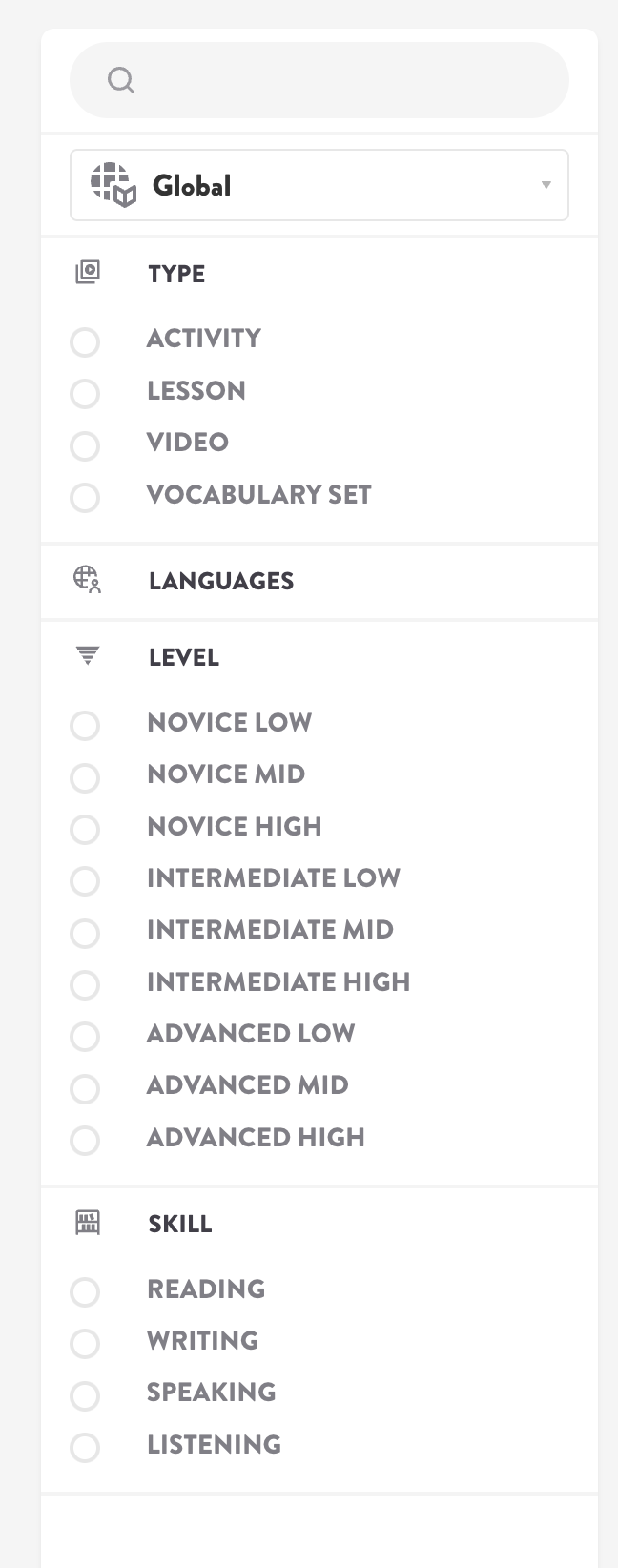The image size is (618, 1568).
Task: Click the Skill section icon
Action: tap(88, 1223)
